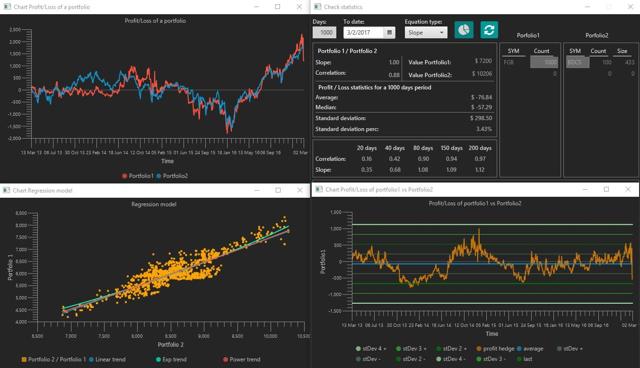Click the Median value $ -57.29
640x368 pixels.
[481, 107]
